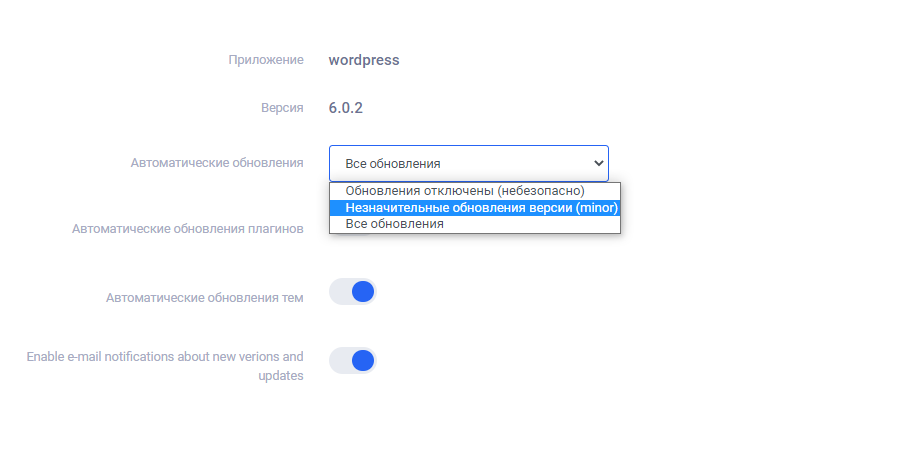Viewport: 924px width, 462px height.
Task: Click the version value 6.0.2
Action: coord(345,108)
